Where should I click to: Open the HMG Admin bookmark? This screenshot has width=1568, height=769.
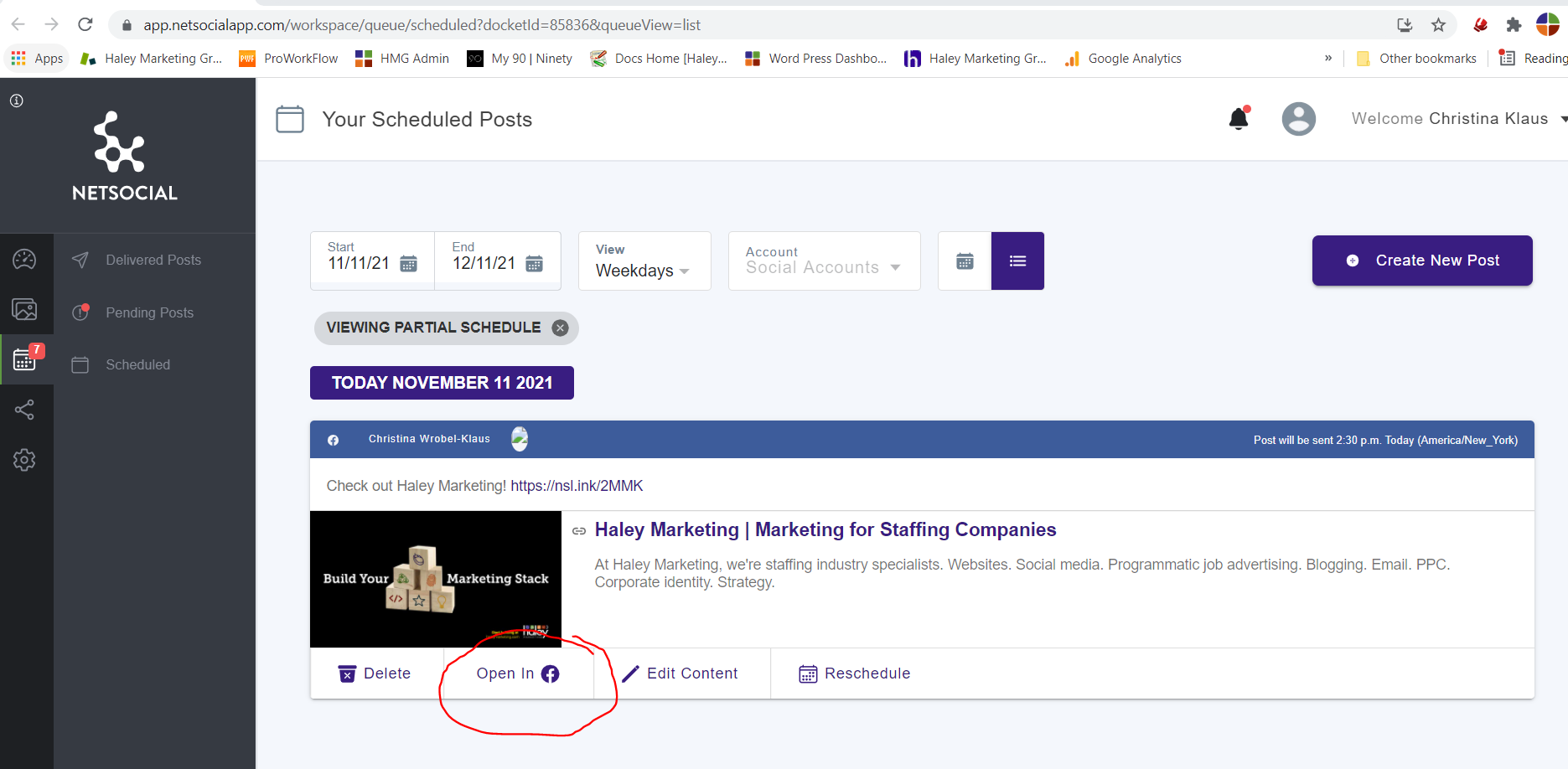(x=402, y=59)
